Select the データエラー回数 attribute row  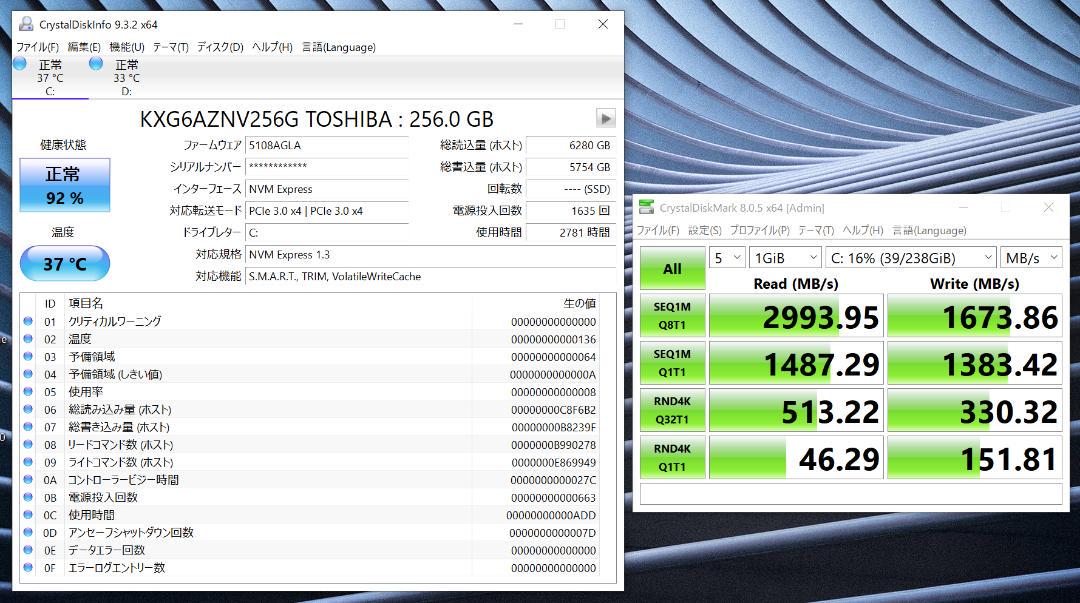point(310,550)
